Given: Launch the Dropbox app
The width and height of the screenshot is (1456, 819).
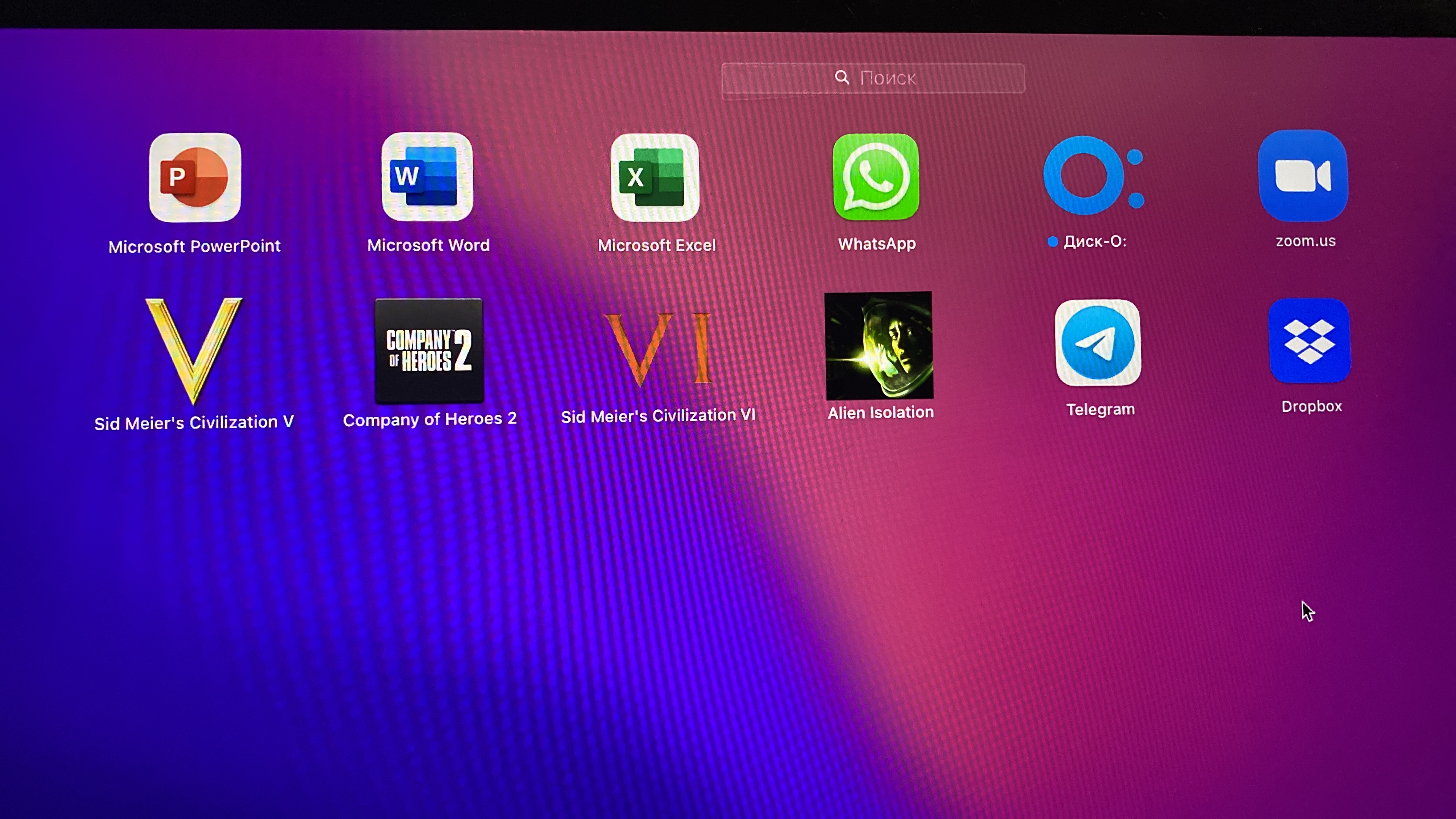Looking at the screenshot, I should 1310,341.
